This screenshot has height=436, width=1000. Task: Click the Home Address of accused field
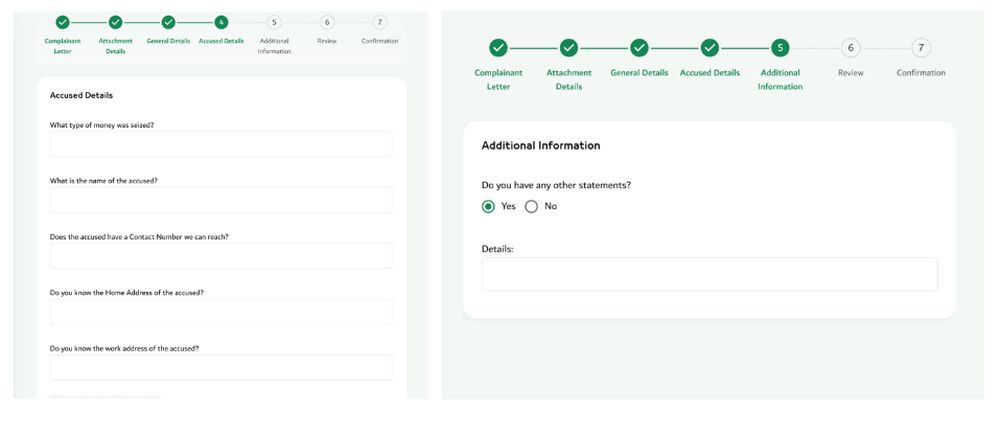pos(221,312)
